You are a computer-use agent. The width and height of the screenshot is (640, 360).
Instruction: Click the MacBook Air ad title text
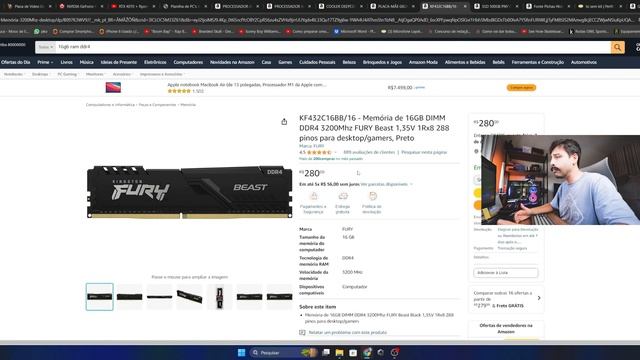coord(247,85)
